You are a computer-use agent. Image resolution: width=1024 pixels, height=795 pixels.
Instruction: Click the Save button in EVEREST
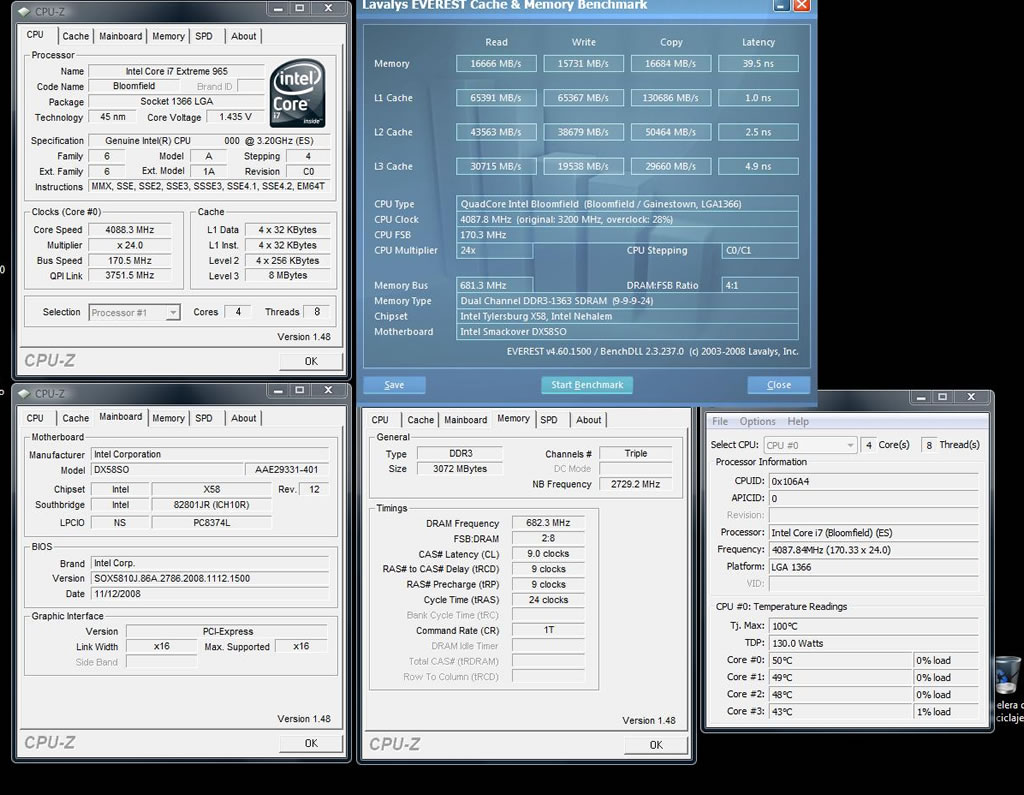tap(394, 385)
